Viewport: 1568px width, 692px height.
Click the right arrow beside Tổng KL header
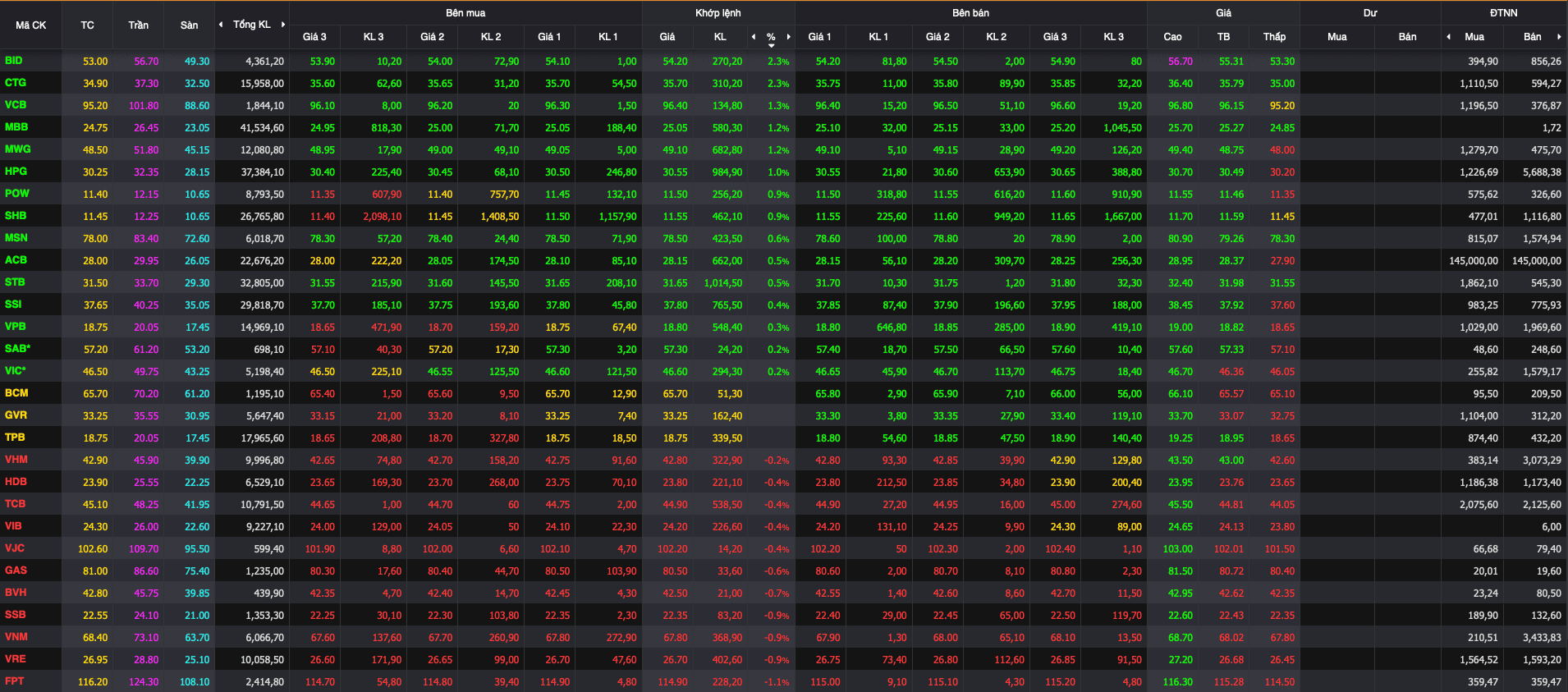[283, 25]
